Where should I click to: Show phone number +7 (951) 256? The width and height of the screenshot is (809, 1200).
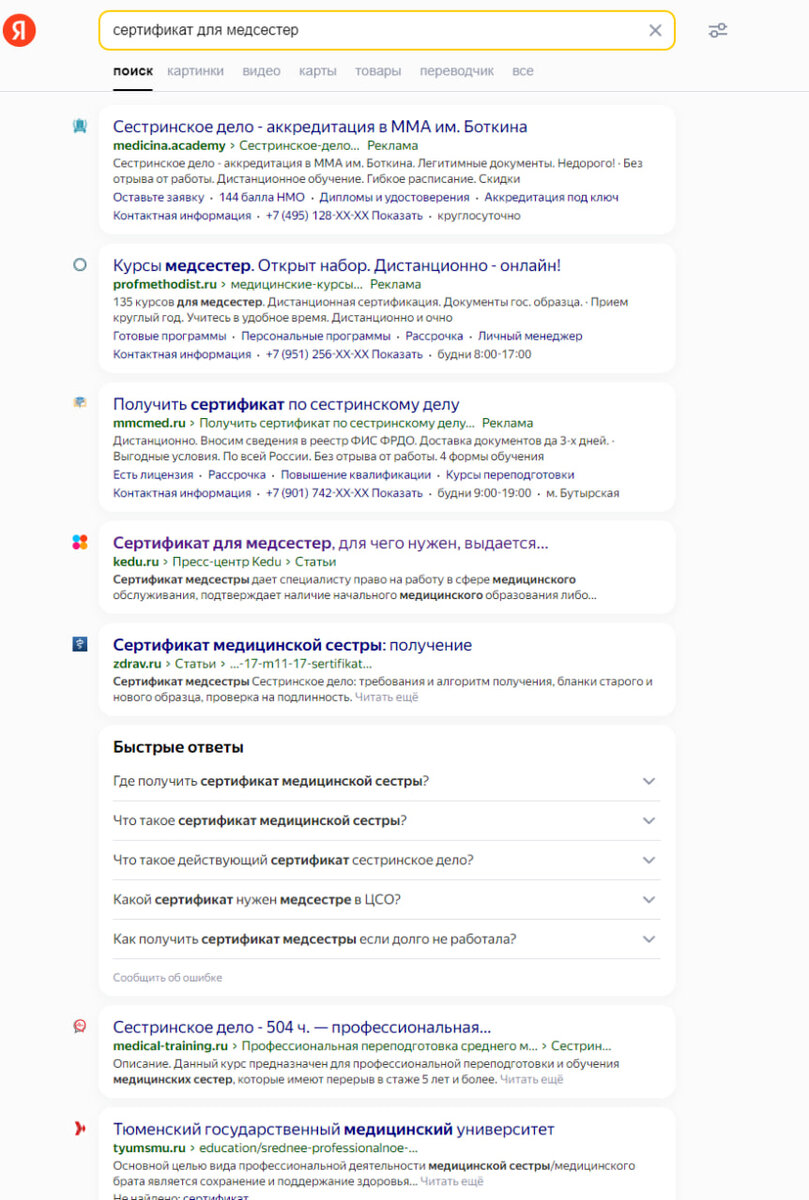(344, 354)
